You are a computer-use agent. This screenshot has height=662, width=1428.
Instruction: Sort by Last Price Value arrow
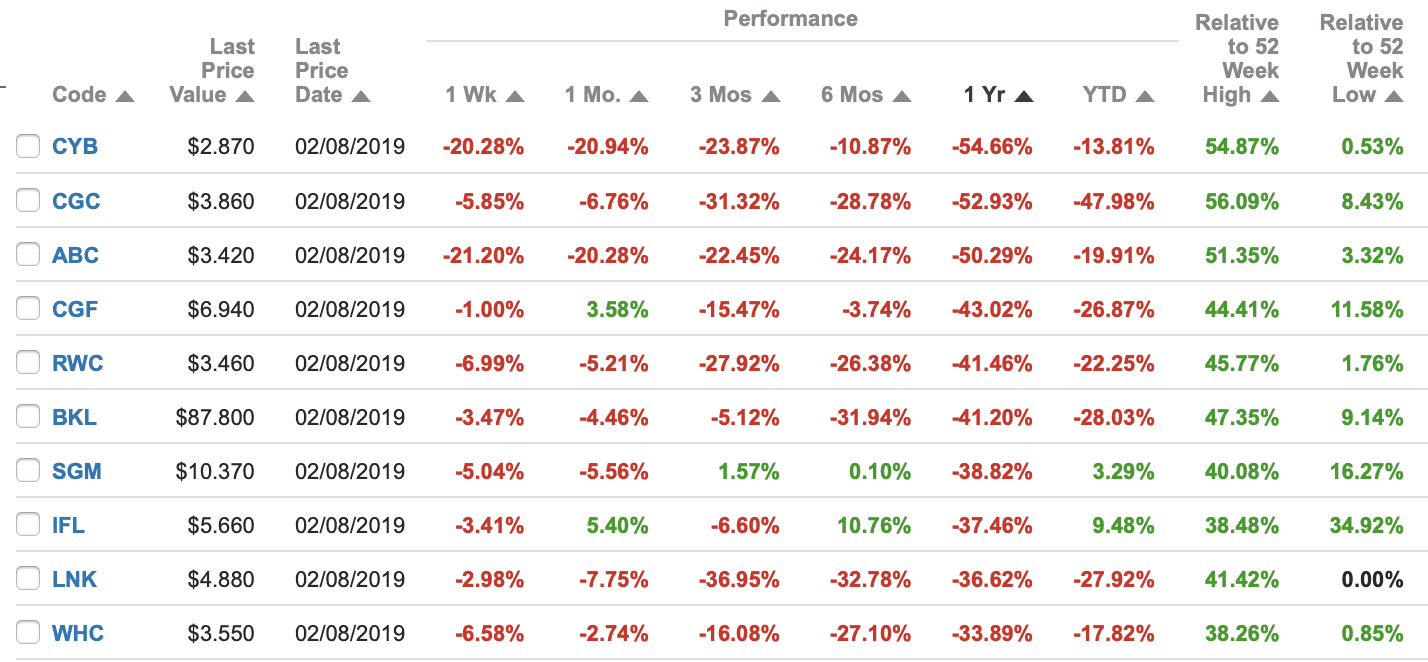point(245,97)
